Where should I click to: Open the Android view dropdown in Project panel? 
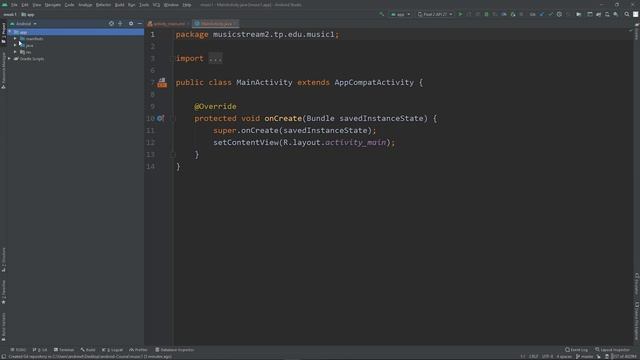[x=23, y=24]
